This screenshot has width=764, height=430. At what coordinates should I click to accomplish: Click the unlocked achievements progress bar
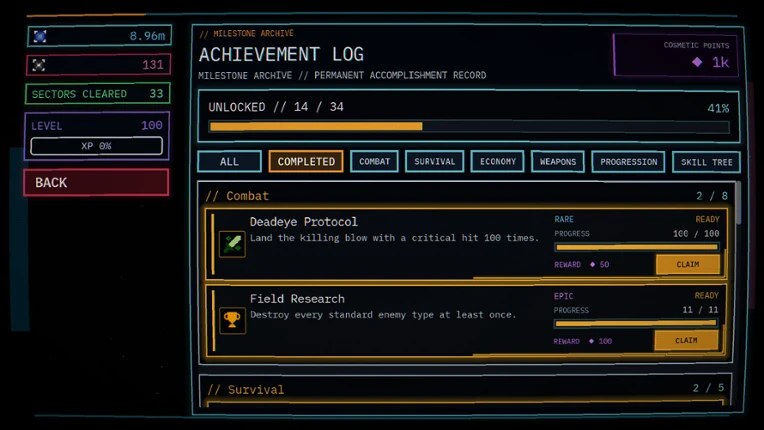[469, 127]
